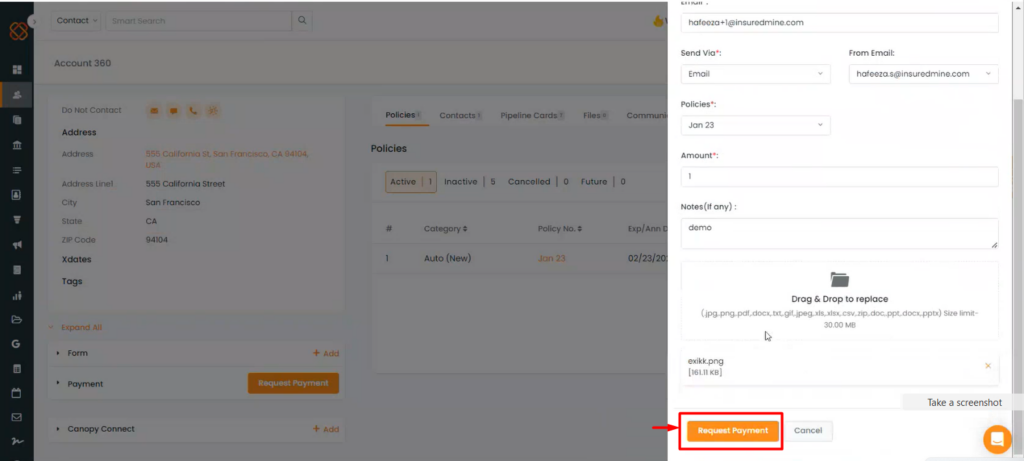Click Add next to Canopy Connect

(326, 429)
